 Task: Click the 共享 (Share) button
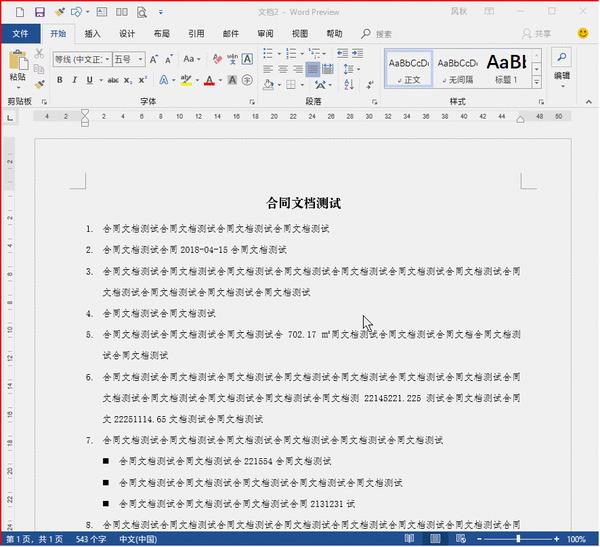pos(537,33)
